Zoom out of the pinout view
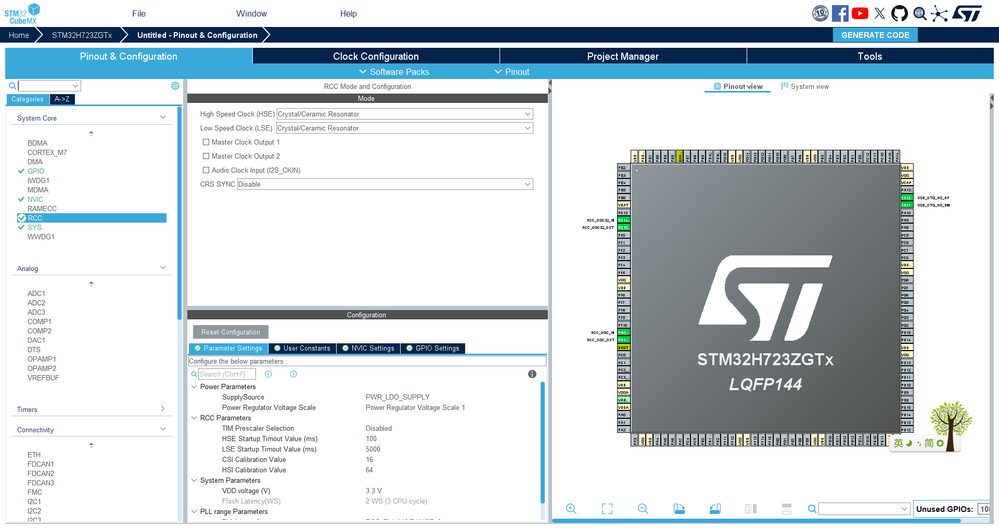This screenshot has height=529, width=999. click(642, 509)
